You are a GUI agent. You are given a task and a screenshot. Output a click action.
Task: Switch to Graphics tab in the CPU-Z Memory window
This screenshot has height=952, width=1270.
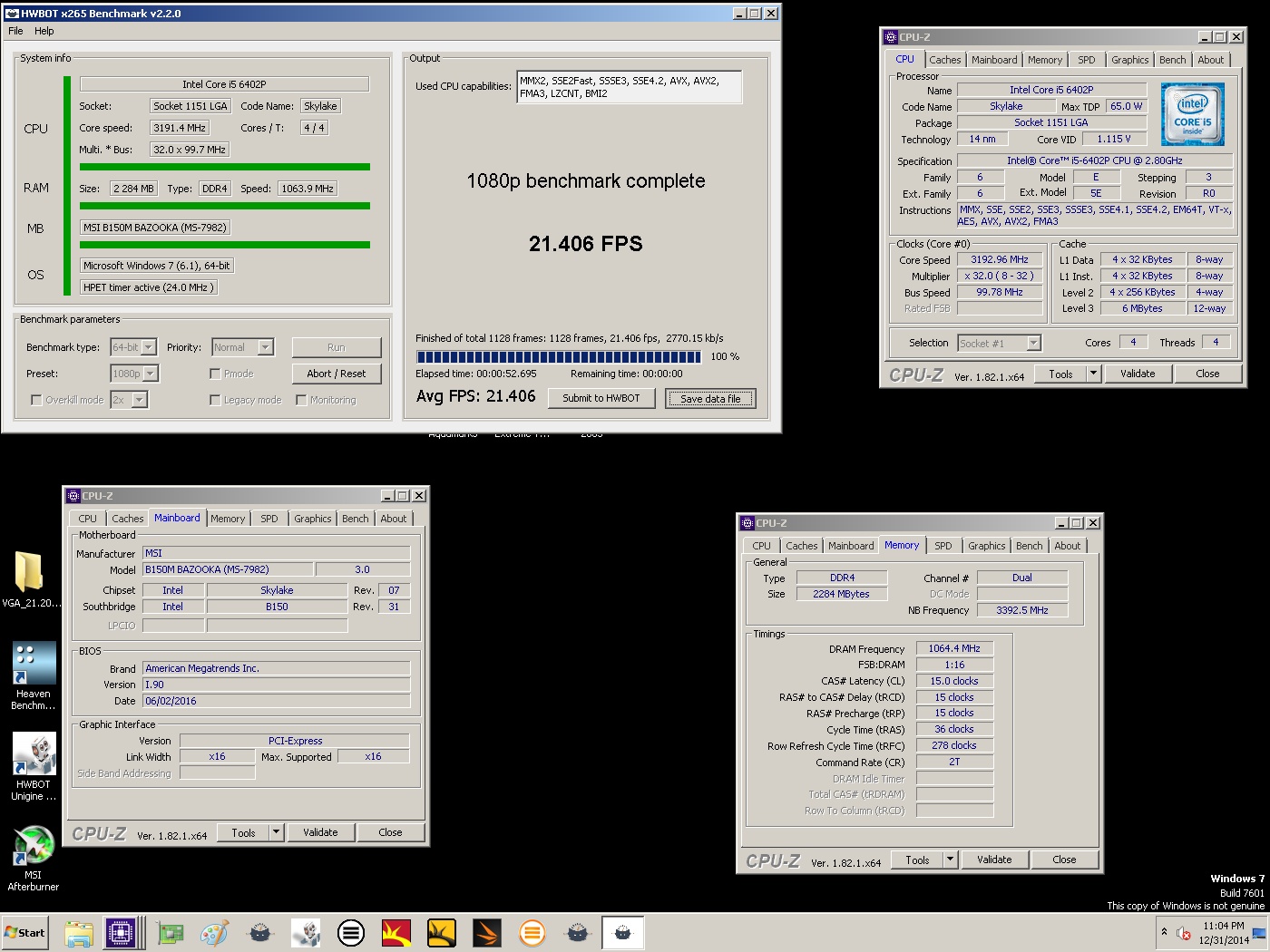987,546
